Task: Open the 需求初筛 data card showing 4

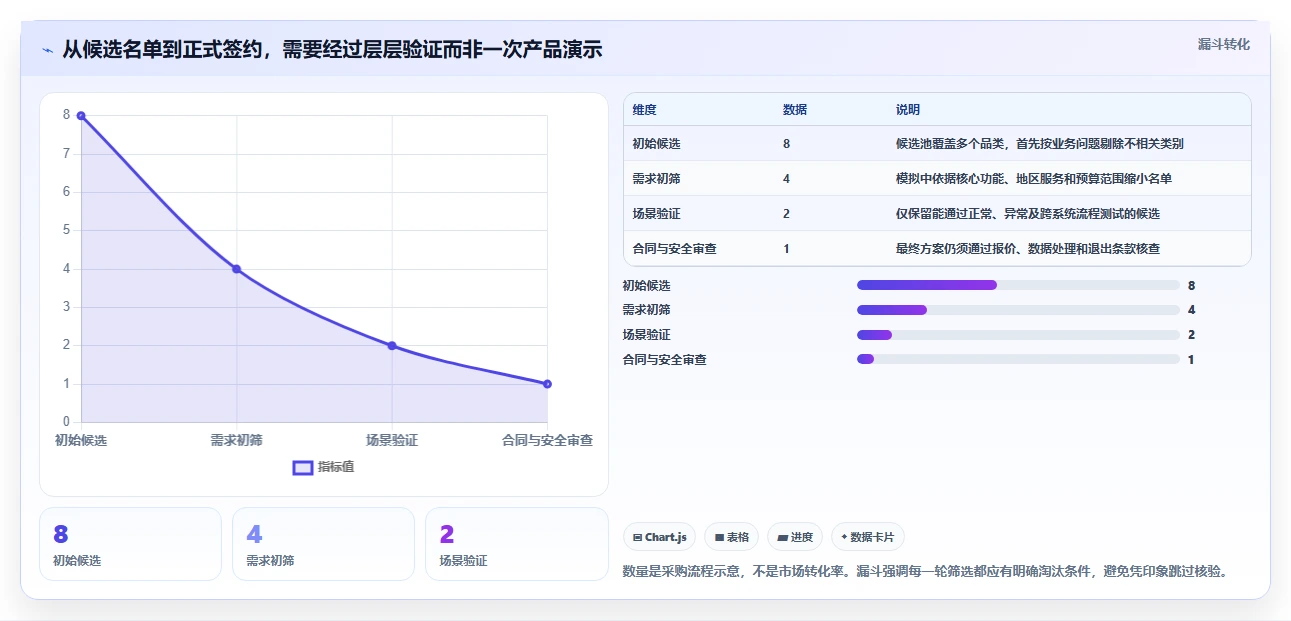Action: pyautogui.click(x=323, y=544)
